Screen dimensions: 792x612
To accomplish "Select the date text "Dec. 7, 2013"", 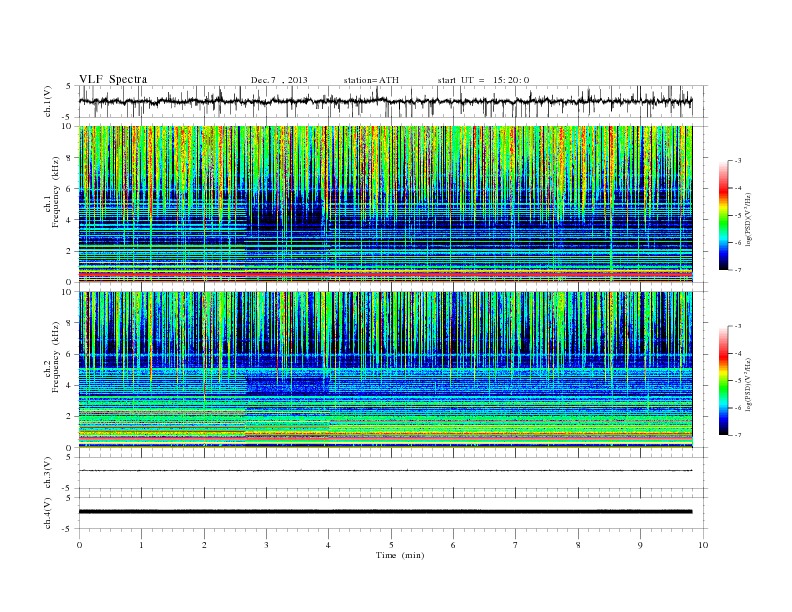I will [279, 80].
